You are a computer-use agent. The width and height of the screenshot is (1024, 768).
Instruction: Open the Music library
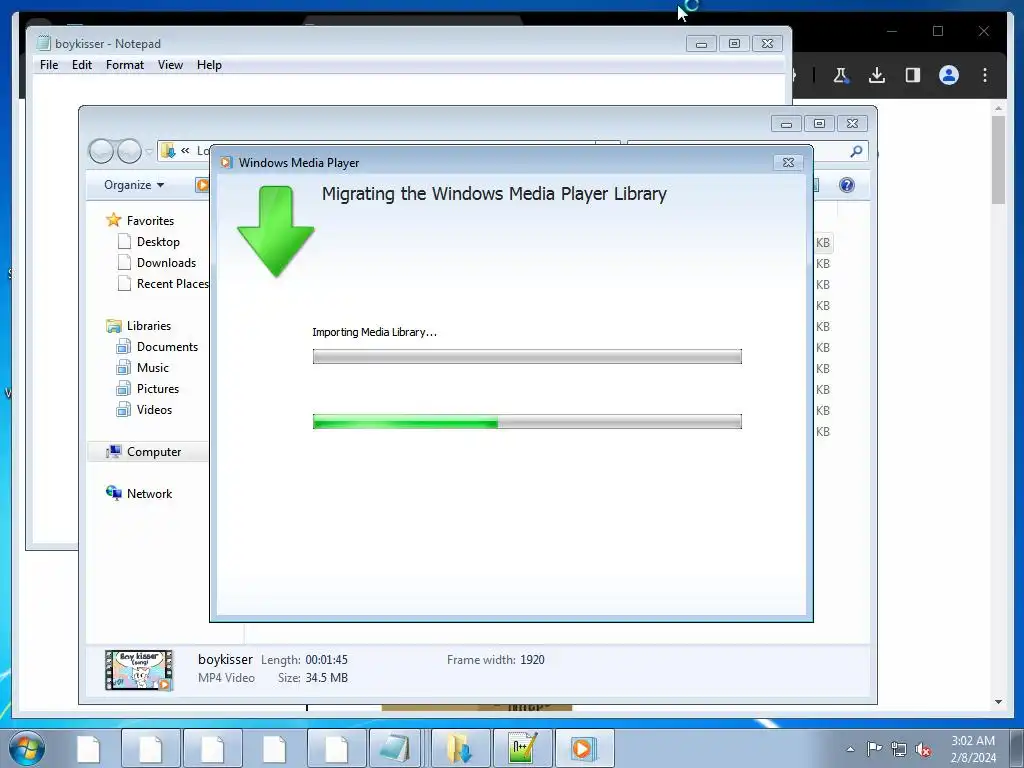click(153, 367)
